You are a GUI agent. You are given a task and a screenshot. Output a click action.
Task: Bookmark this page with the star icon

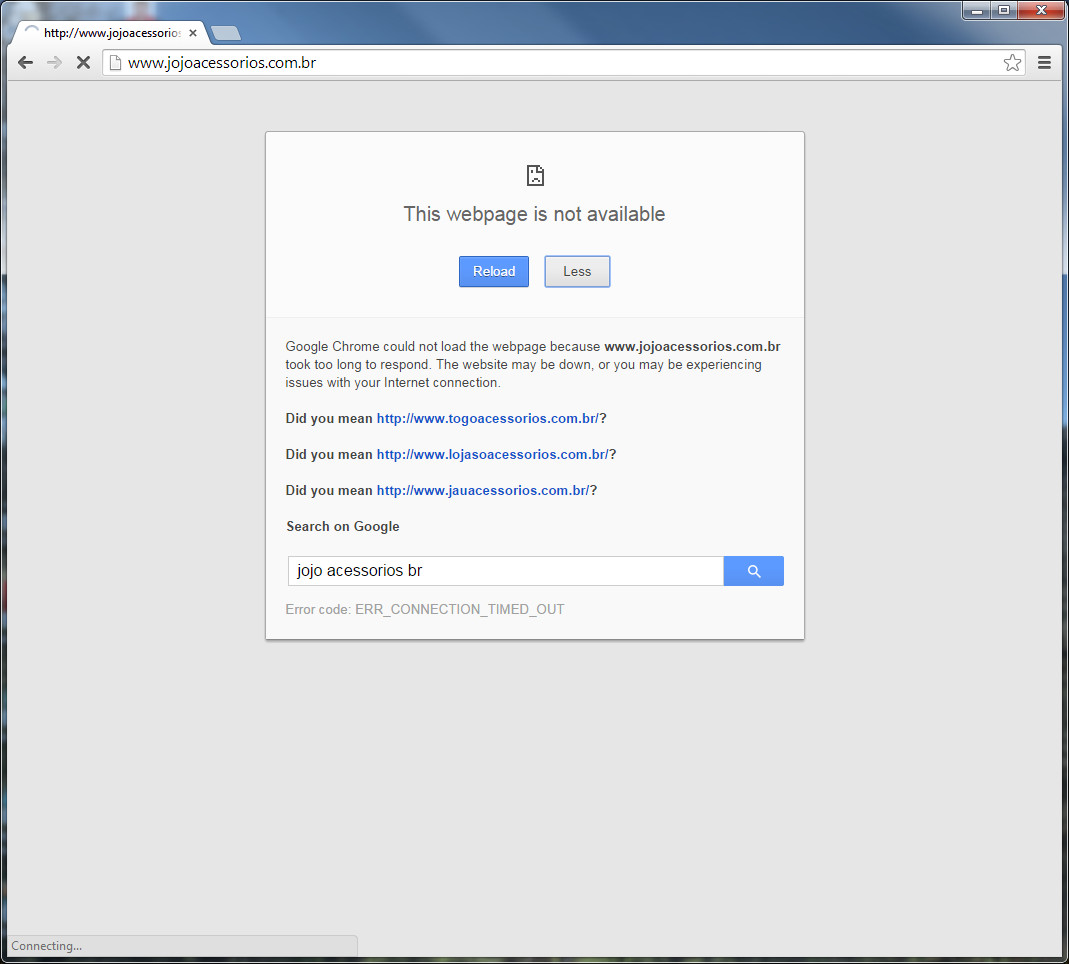tap(1012, 63)
